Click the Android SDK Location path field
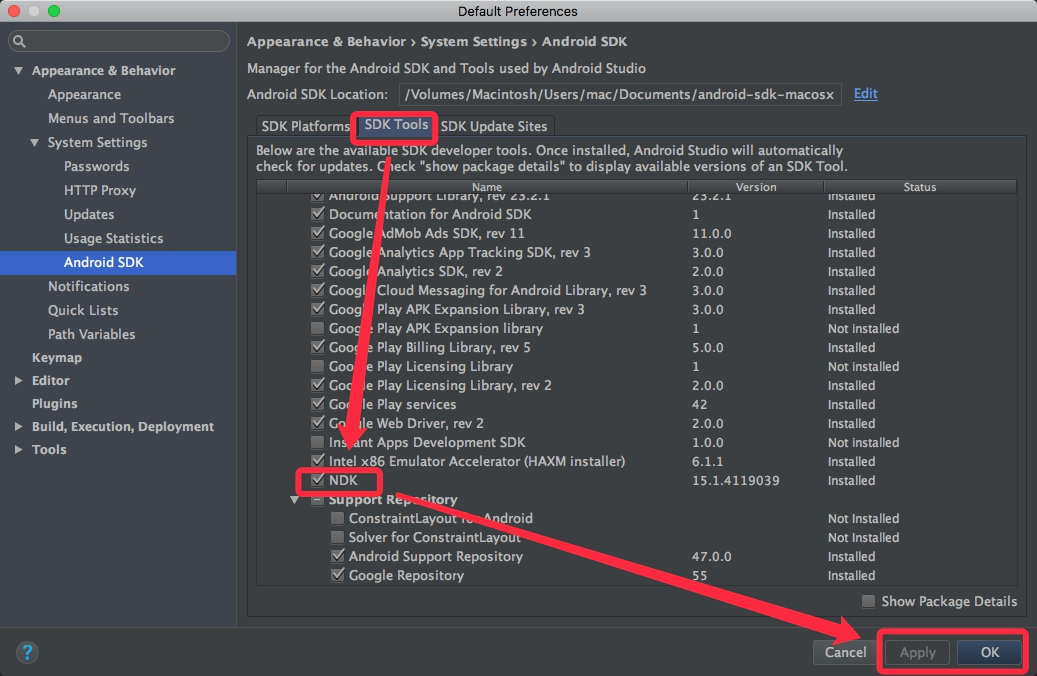Image resolution: width=1037 pixels, height=676 pixels. point(620,95)
